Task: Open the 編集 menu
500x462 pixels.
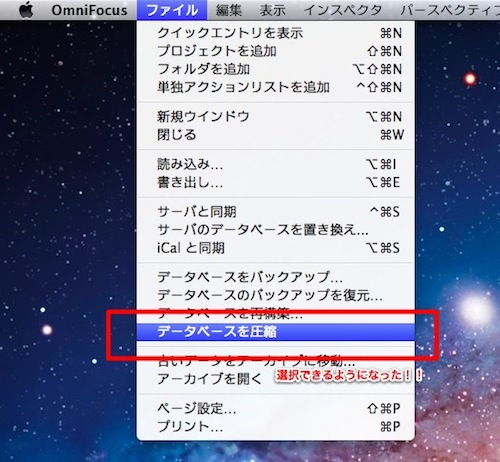Action: pos(229,10)
